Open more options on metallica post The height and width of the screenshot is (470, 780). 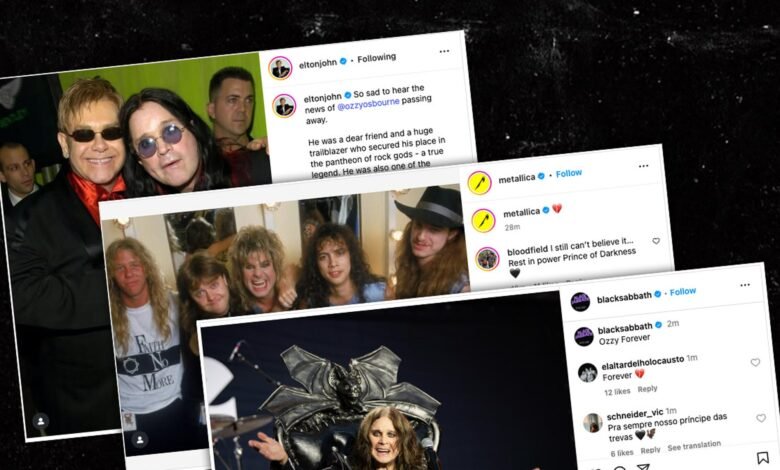pyautogui.click(x=643, y=166)
